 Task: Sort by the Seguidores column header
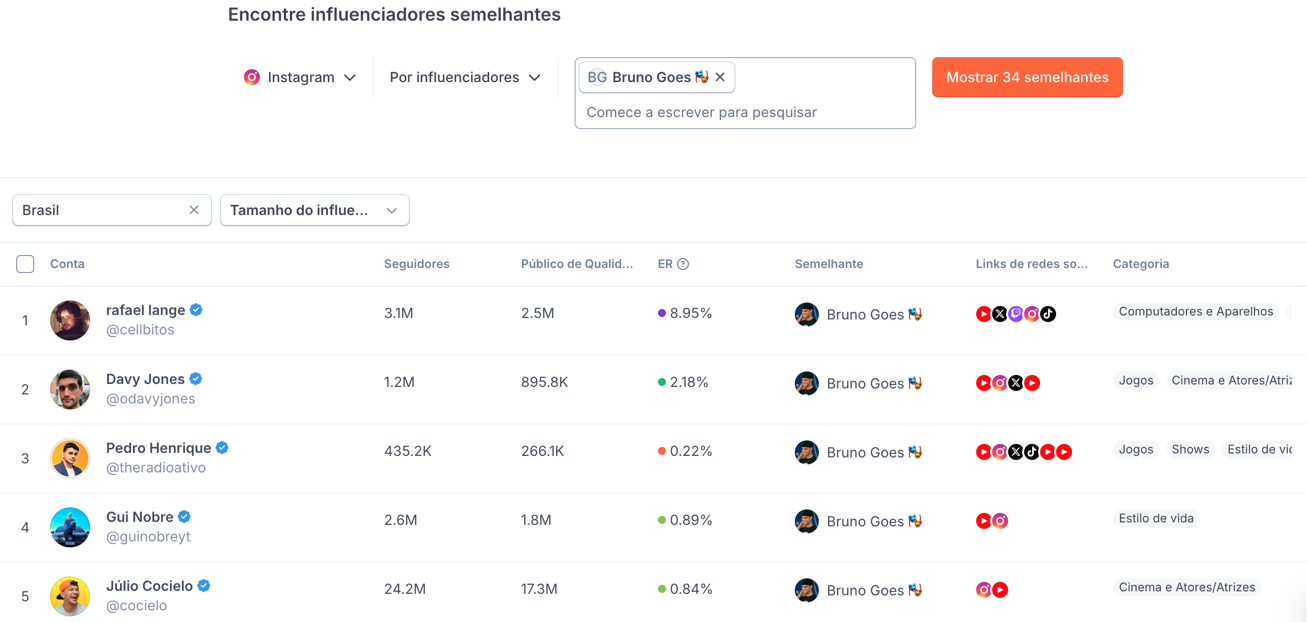click(417, 264)
